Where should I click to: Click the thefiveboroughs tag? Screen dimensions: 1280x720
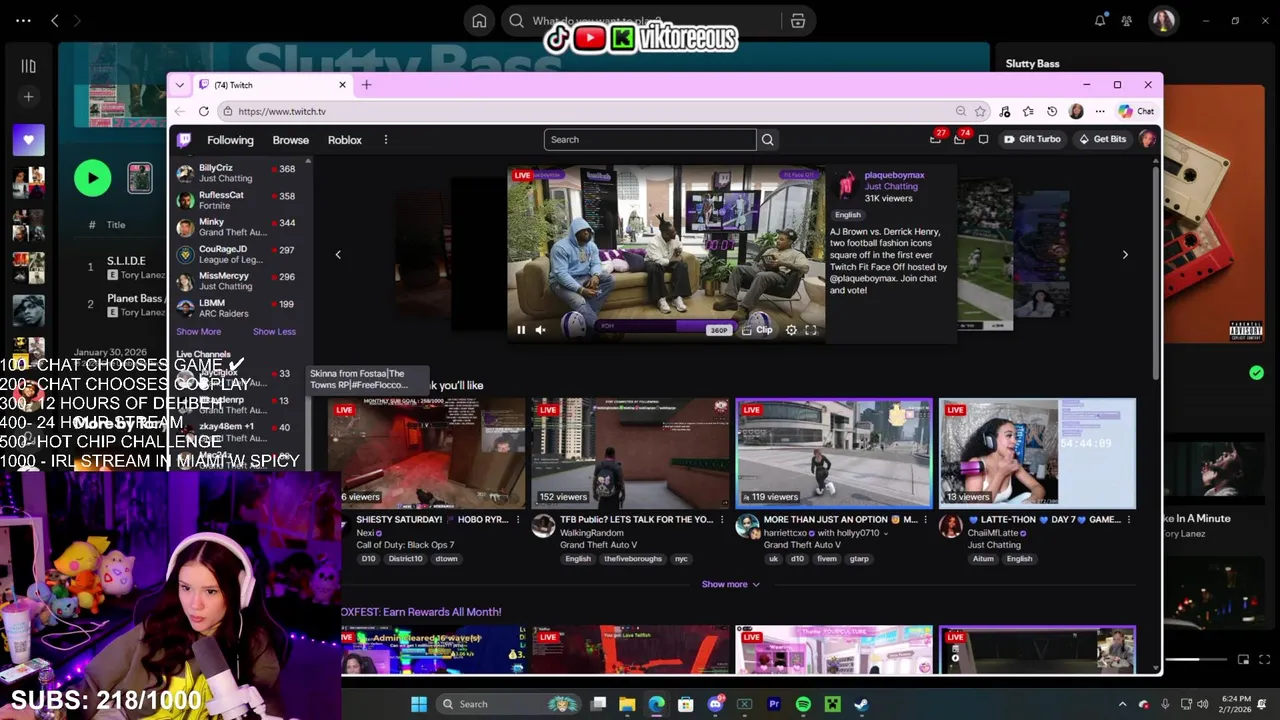click(632, 559)
